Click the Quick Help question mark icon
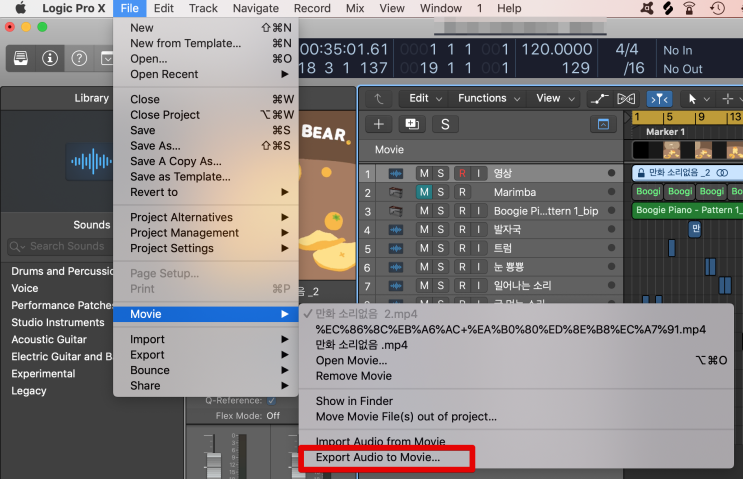 click(79, 58)
